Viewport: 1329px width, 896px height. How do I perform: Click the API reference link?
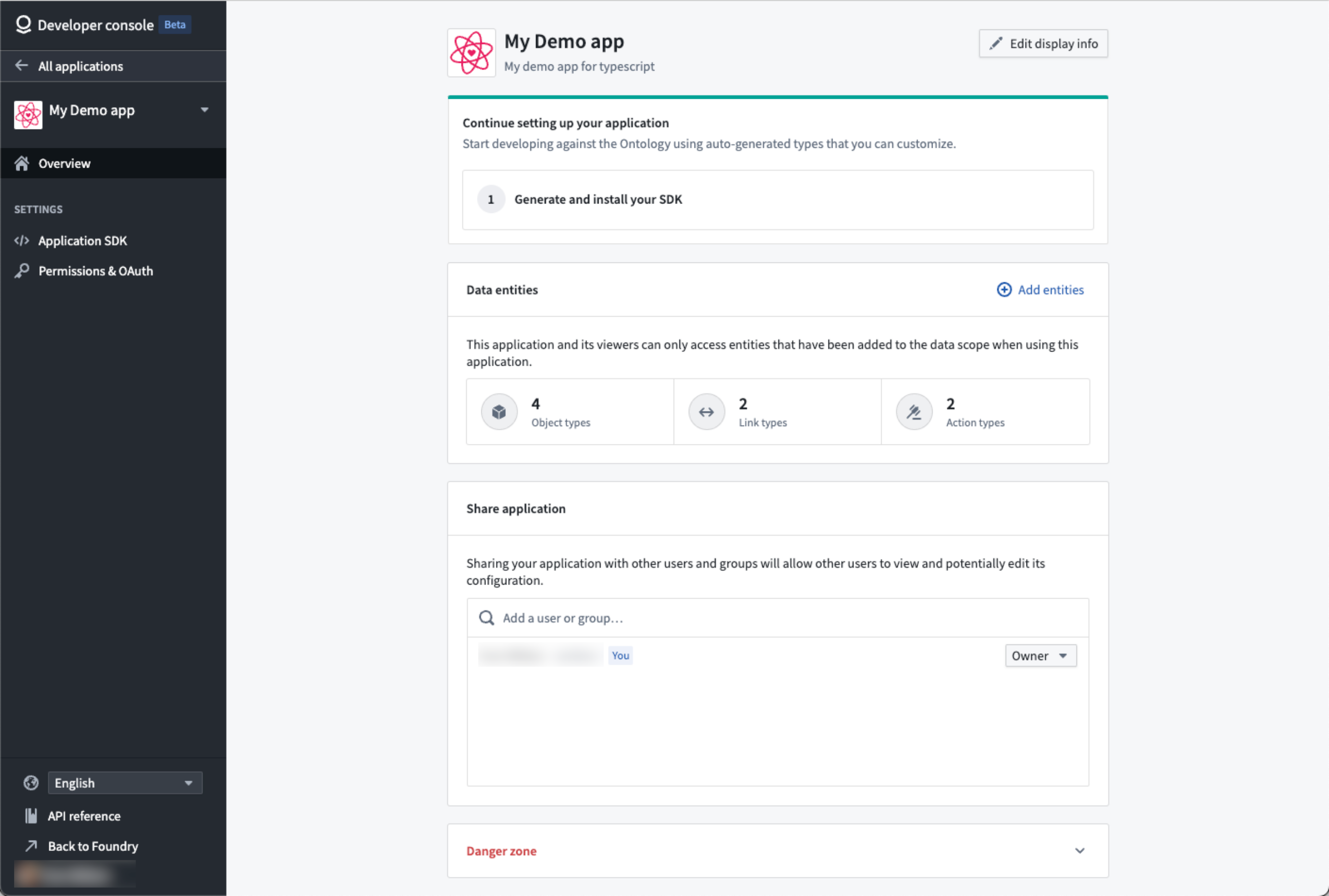click(x=84, y=816)
